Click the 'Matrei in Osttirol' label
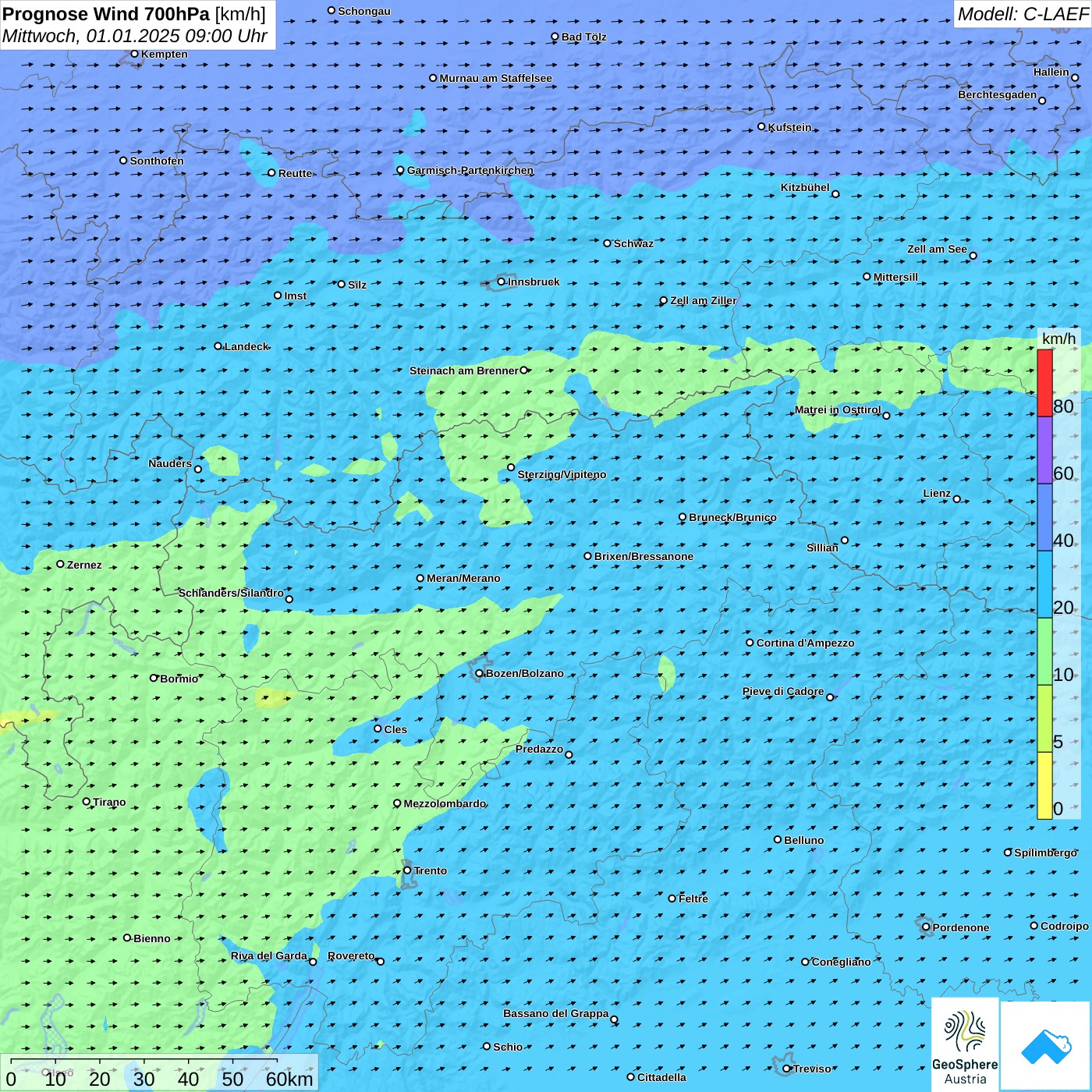 click(x=838, y=409)
